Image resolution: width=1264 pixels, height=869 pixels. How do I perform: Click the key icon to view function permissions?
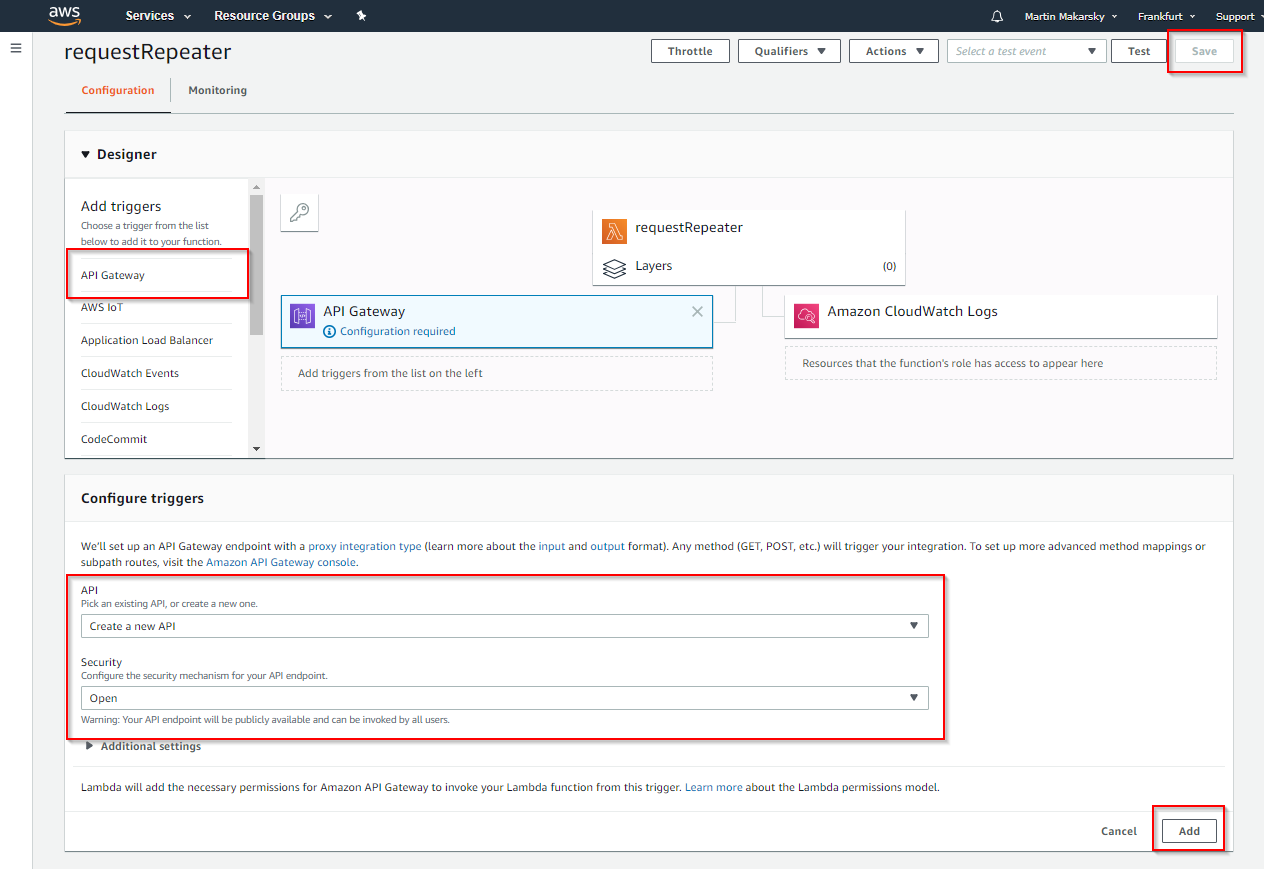point(299,212)
